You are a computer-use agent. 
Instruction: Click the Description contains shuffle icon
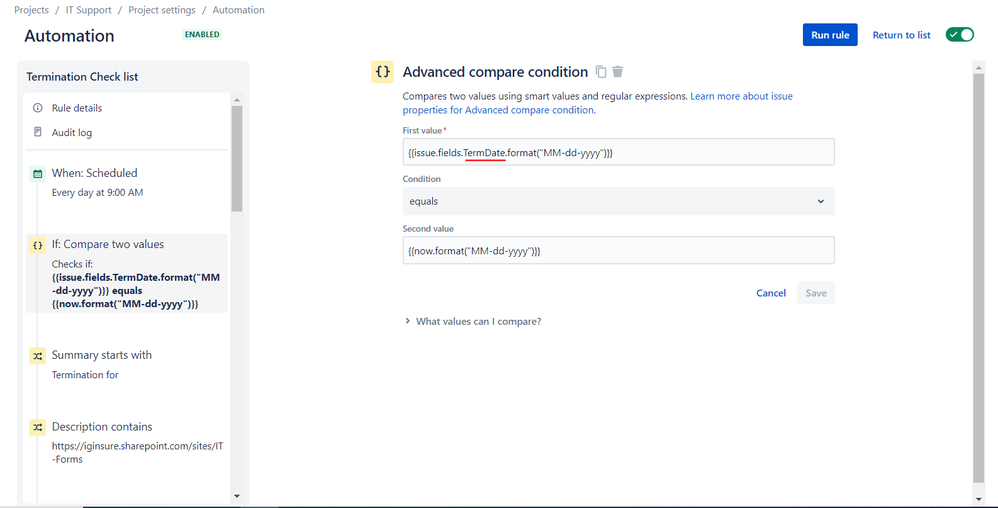pos(38,427)
